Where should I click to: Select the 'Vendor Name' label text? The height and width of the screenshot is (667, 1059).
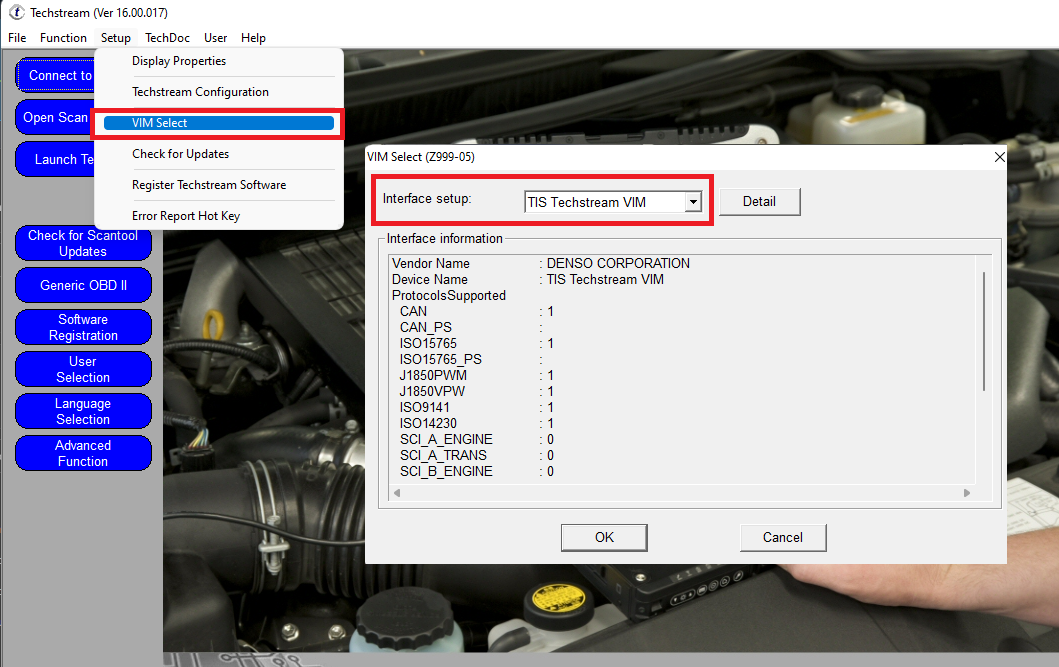[431, 263]
